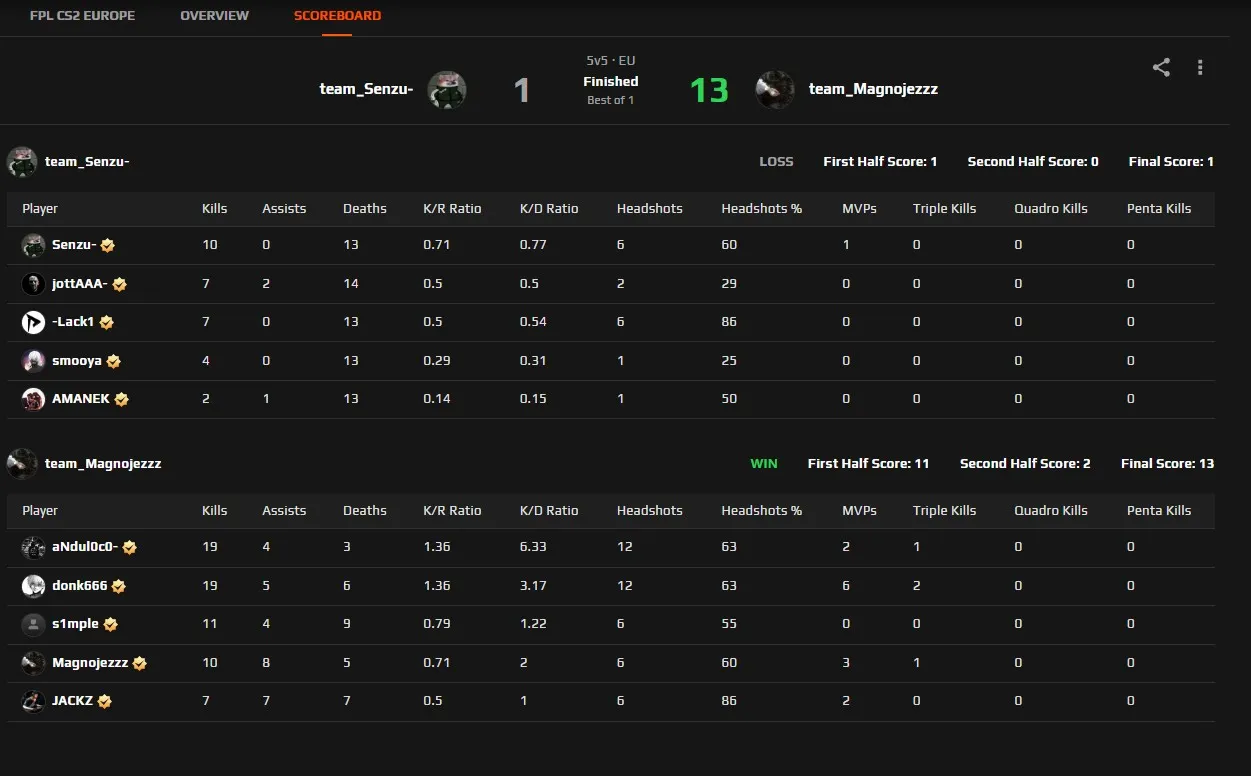Image resolution: width=1251 pixels, height=776 pixels.
Task: Click team_Magnojezzz avatar in match header
Action: 775,90
